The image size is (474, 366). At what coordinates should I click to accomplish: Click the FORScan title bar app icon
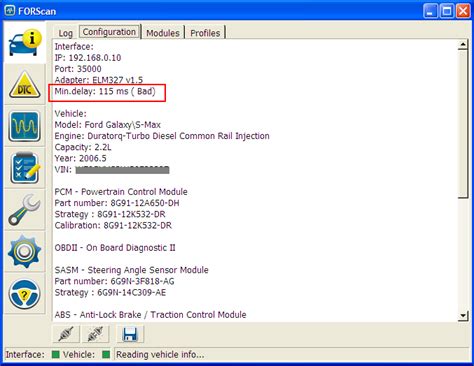[10, 11]
